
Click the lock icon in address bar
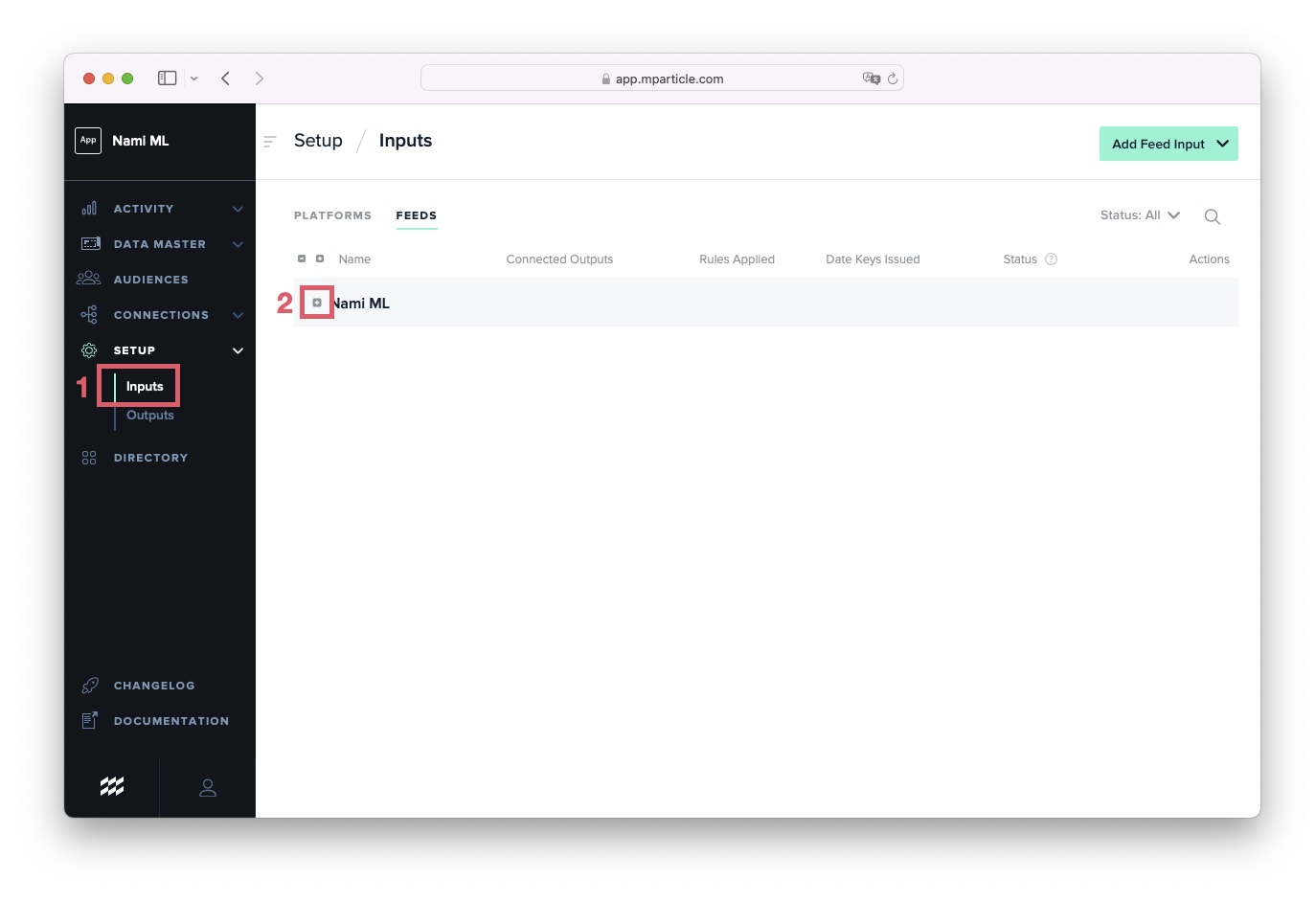pyautogui.click(x=606, y=79)
